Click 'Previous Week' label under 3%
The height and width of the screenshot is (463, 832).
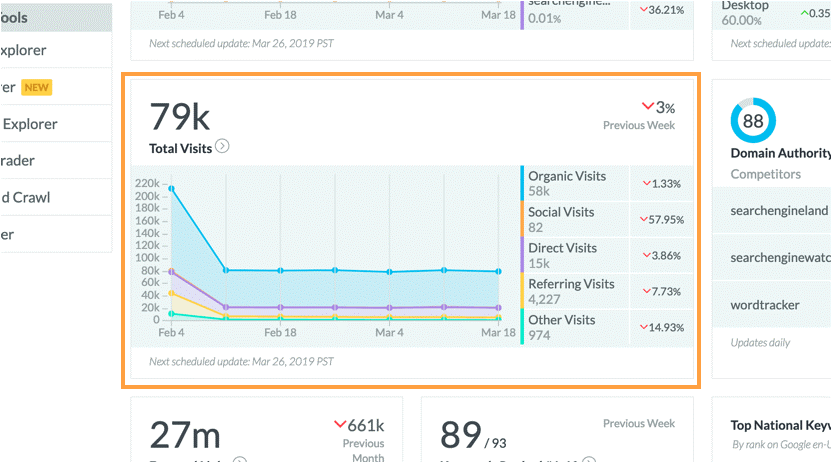click(639, 126)
